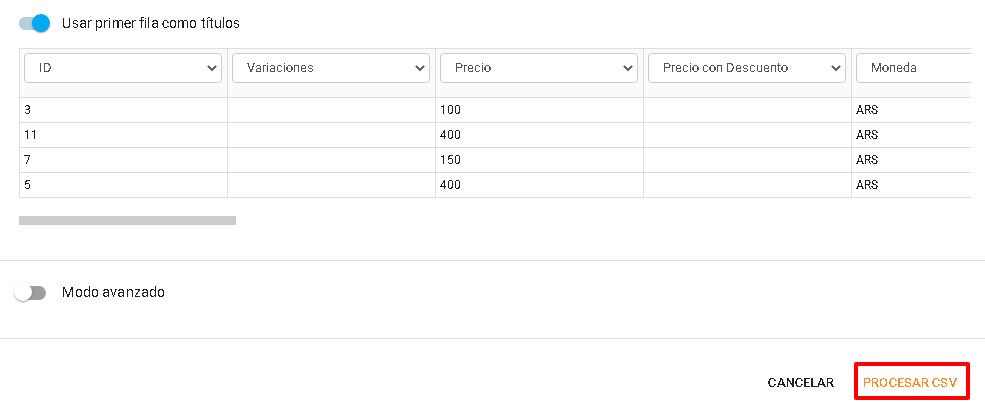Select the cell with ID 11
The width and height of the screenshot is (985, 403).
coord(123,135)
